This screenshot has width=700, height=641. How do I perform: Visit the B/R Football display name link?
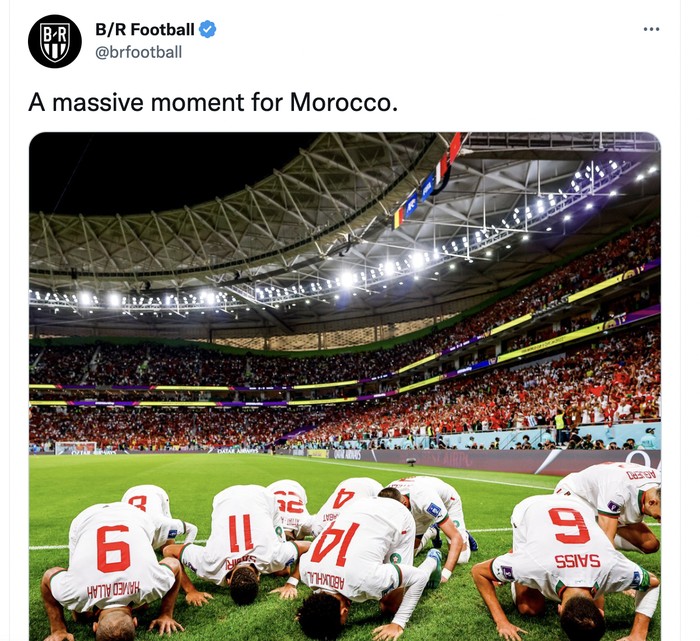145,29
